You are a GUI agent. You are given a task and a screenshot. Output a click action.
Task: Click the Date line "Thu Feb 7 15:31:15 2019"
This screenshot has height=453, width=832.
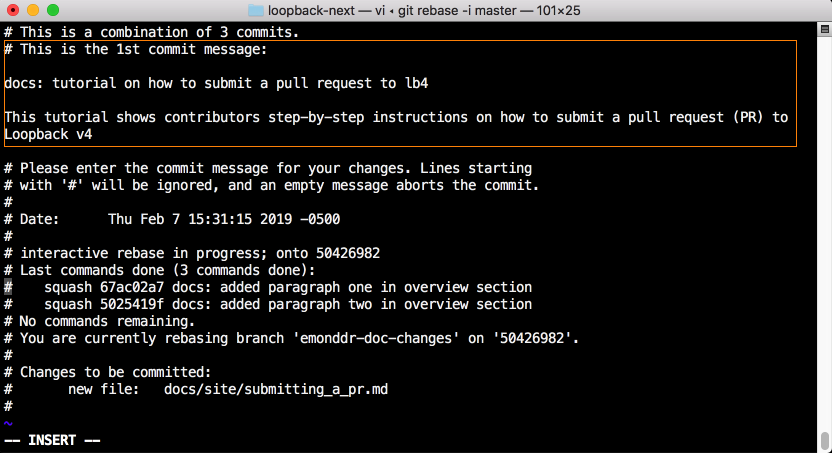230,219
